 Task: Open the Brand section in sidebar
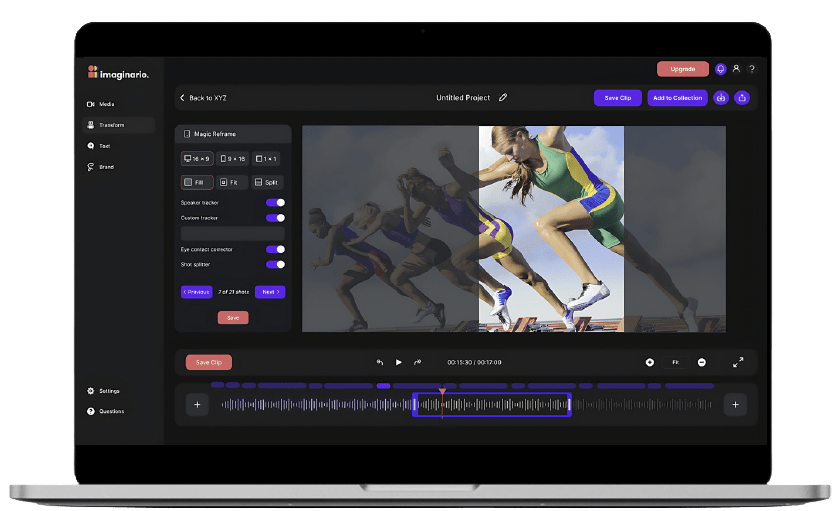[x=101, y=167]
